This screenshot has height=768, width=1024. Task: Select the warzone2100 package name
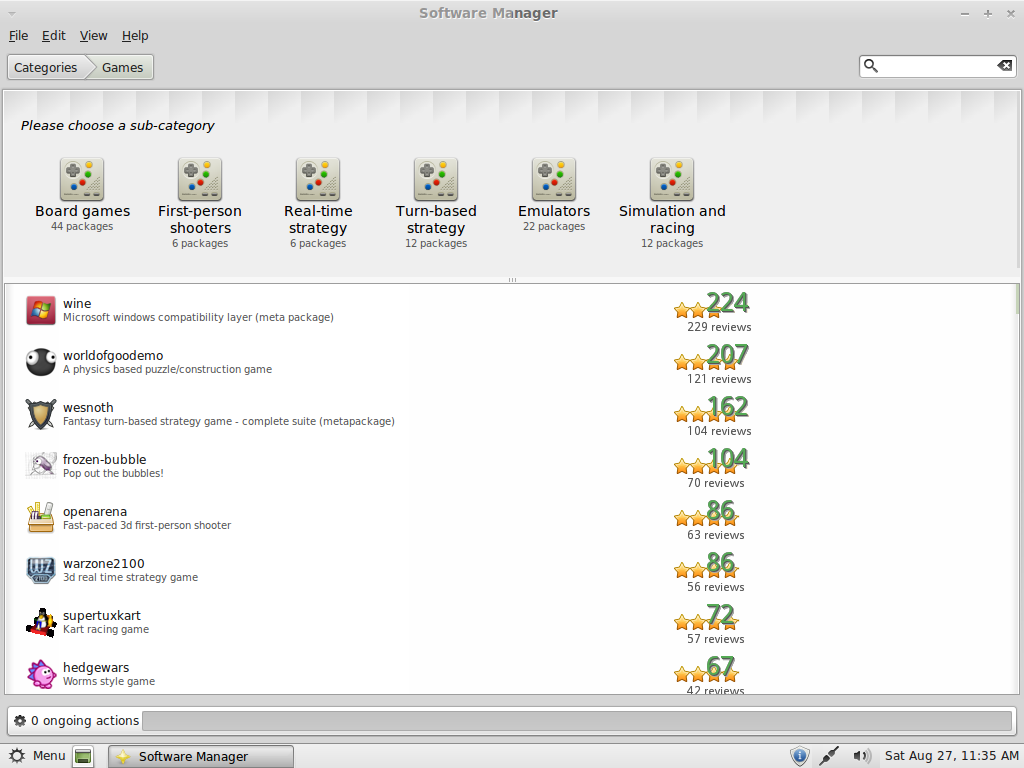click(x=104, y=564)
